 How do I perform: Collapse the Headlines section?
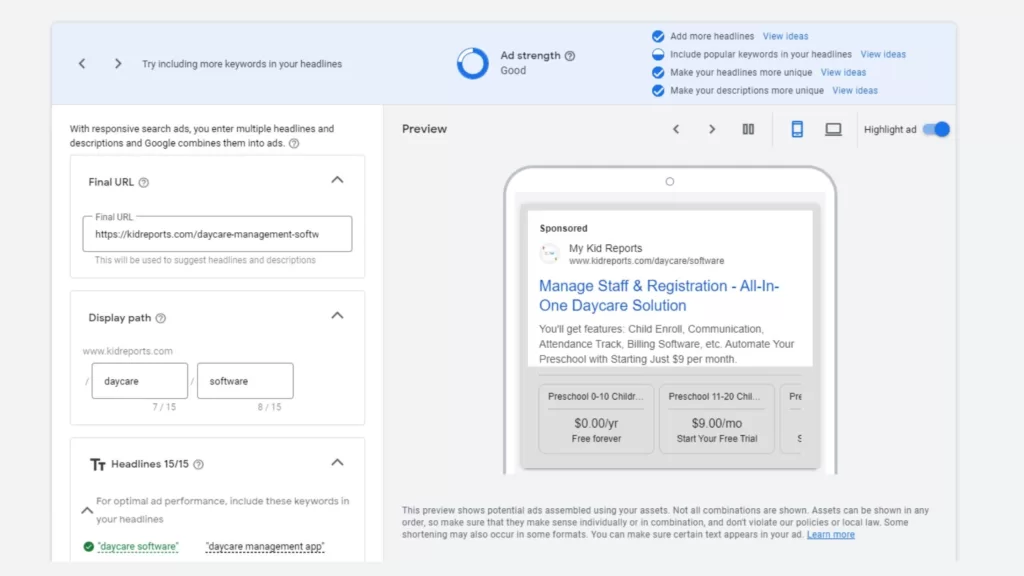click(x=337, y=462)
